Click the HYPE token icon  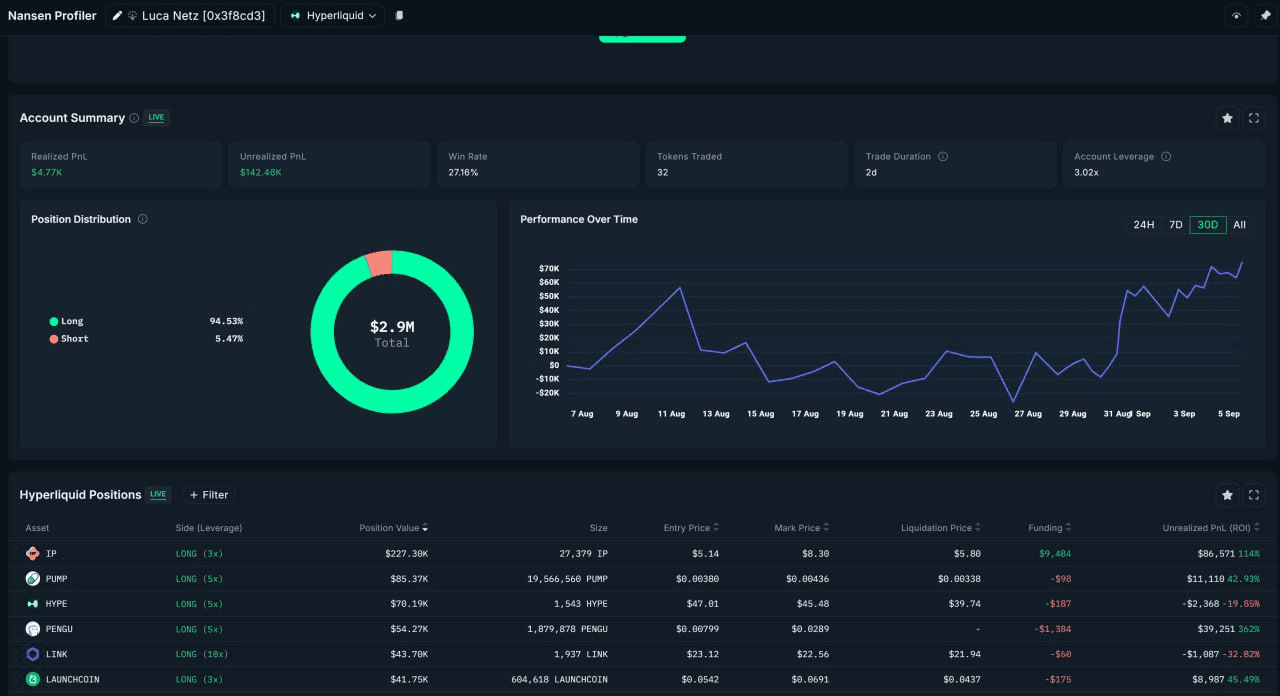tap(32, 604)
